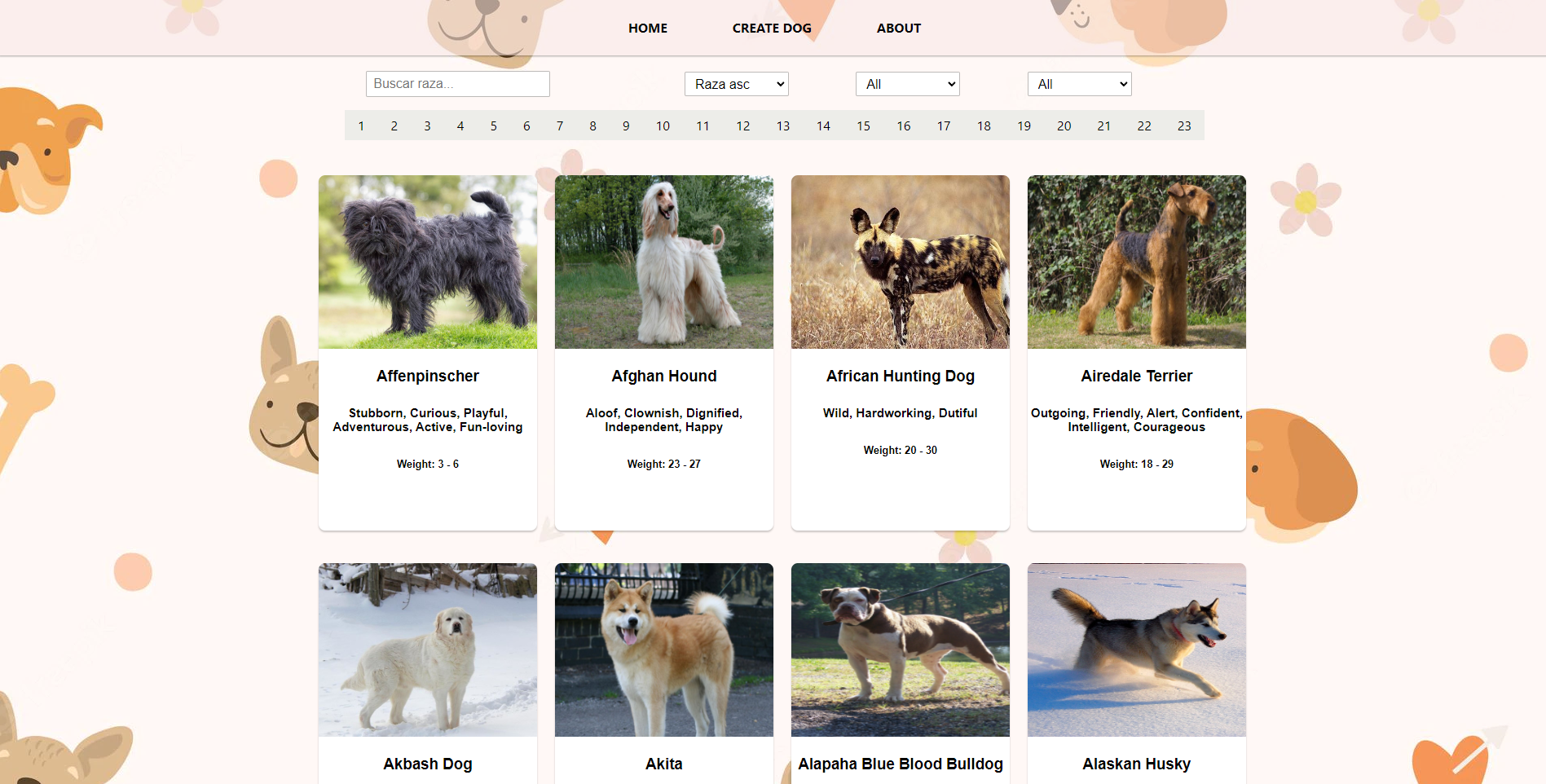
Task: Navigate to the ABOUT section
Action: pos(898,28)
